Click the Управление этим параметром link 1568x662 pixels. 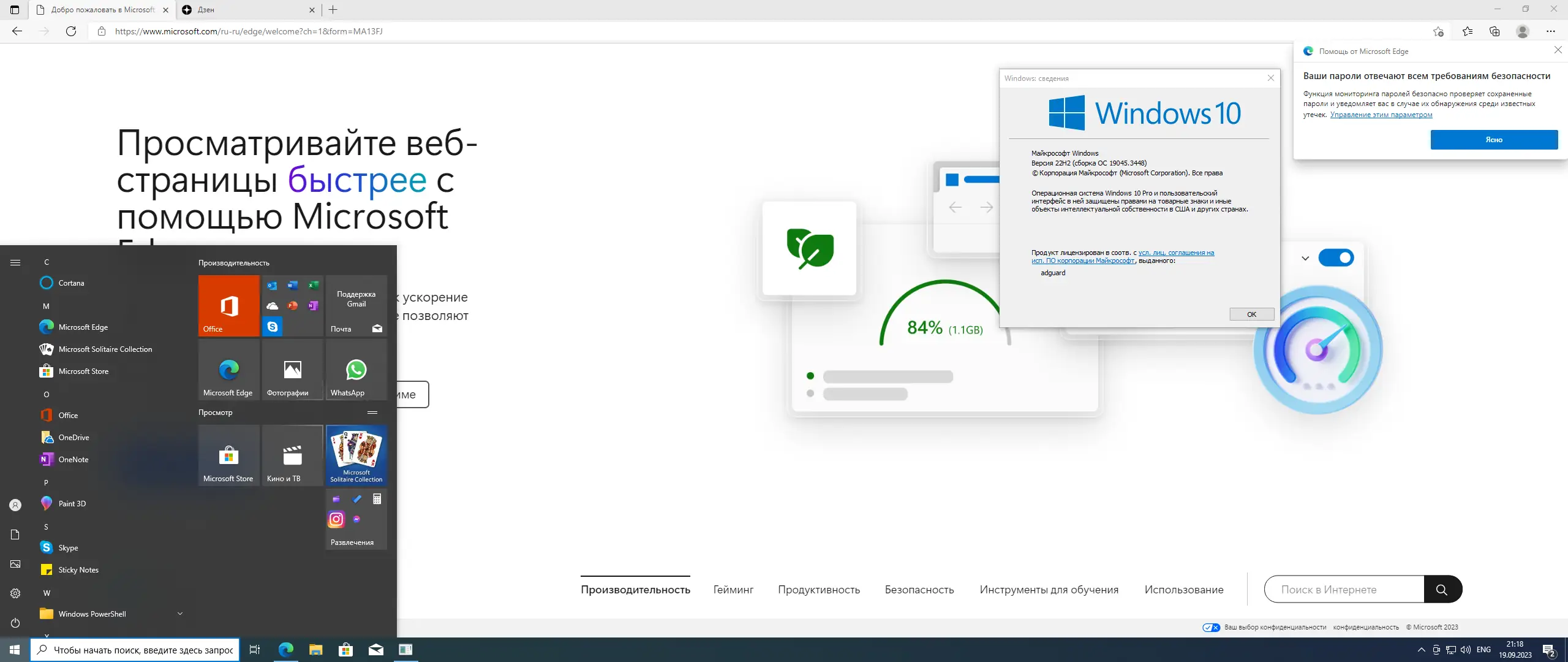[x=1381, y=114]
